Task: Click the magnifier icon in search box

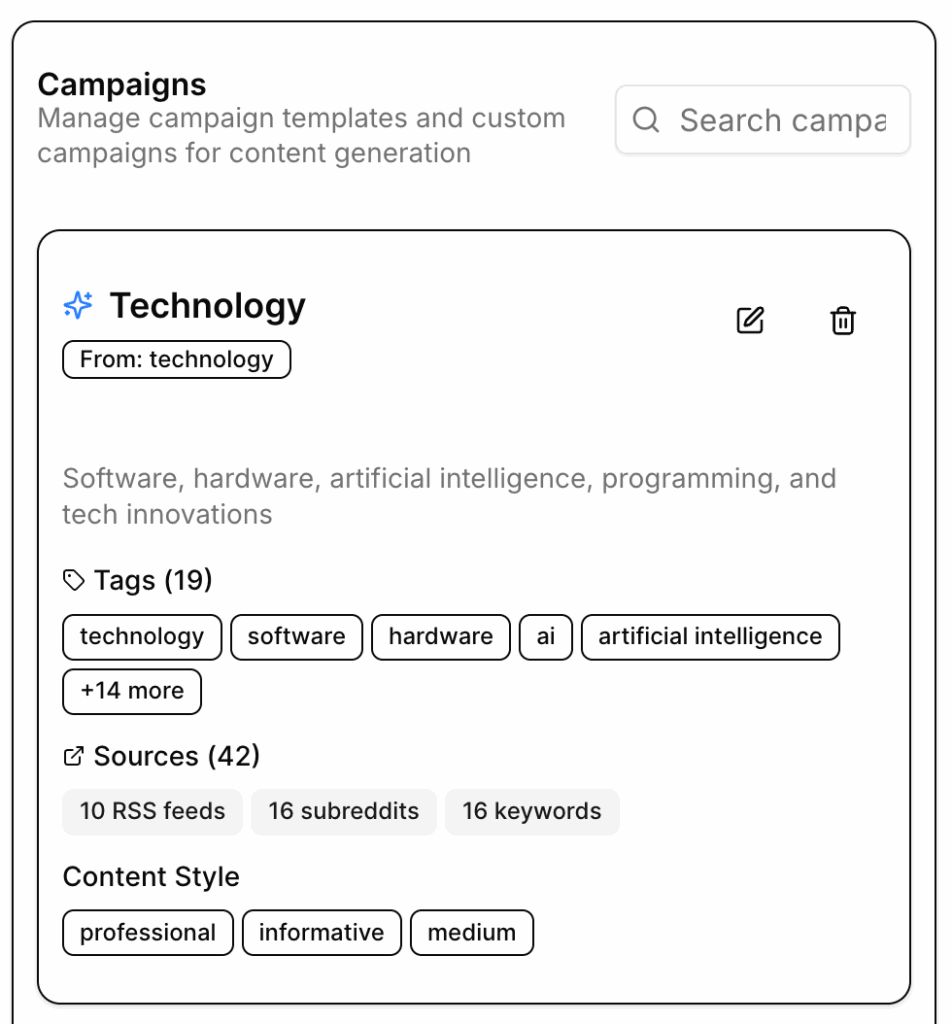Action: (x=647, y=120)
